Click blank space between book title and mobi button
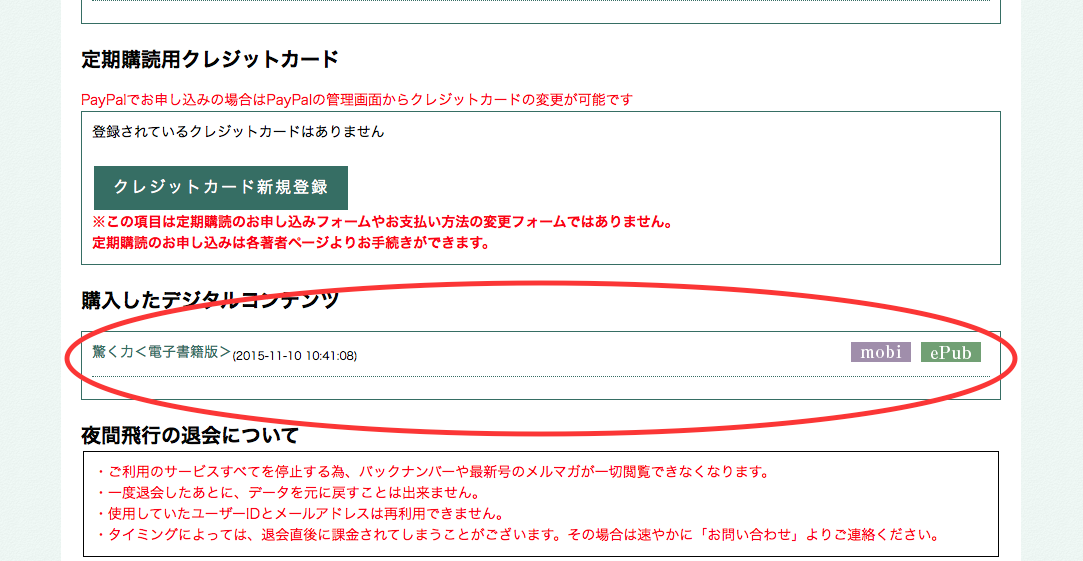Viewport: 1083px width, 561px height. pyautogui.click(x=600, y=353)
